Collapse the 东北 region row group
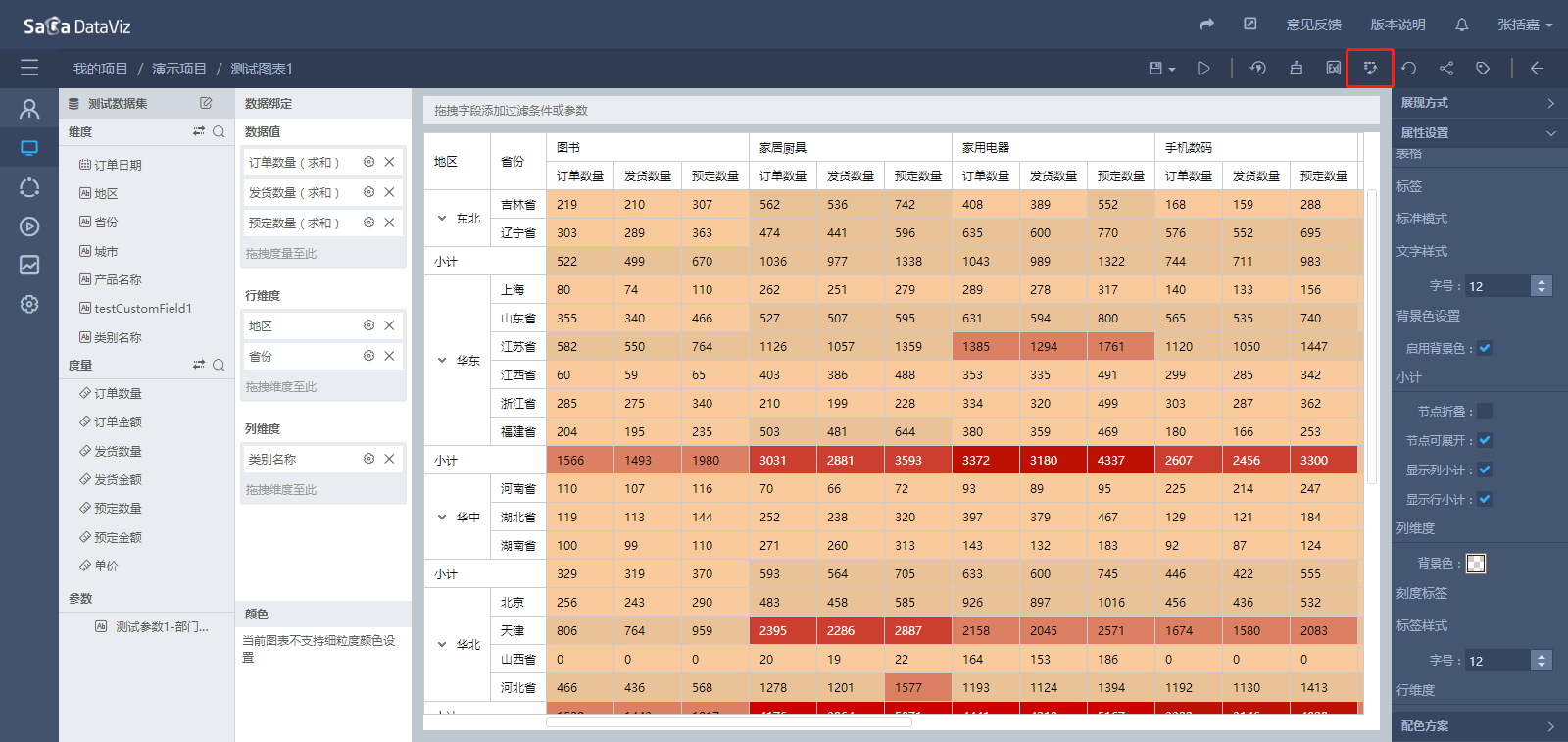 [x=442, y=218]
